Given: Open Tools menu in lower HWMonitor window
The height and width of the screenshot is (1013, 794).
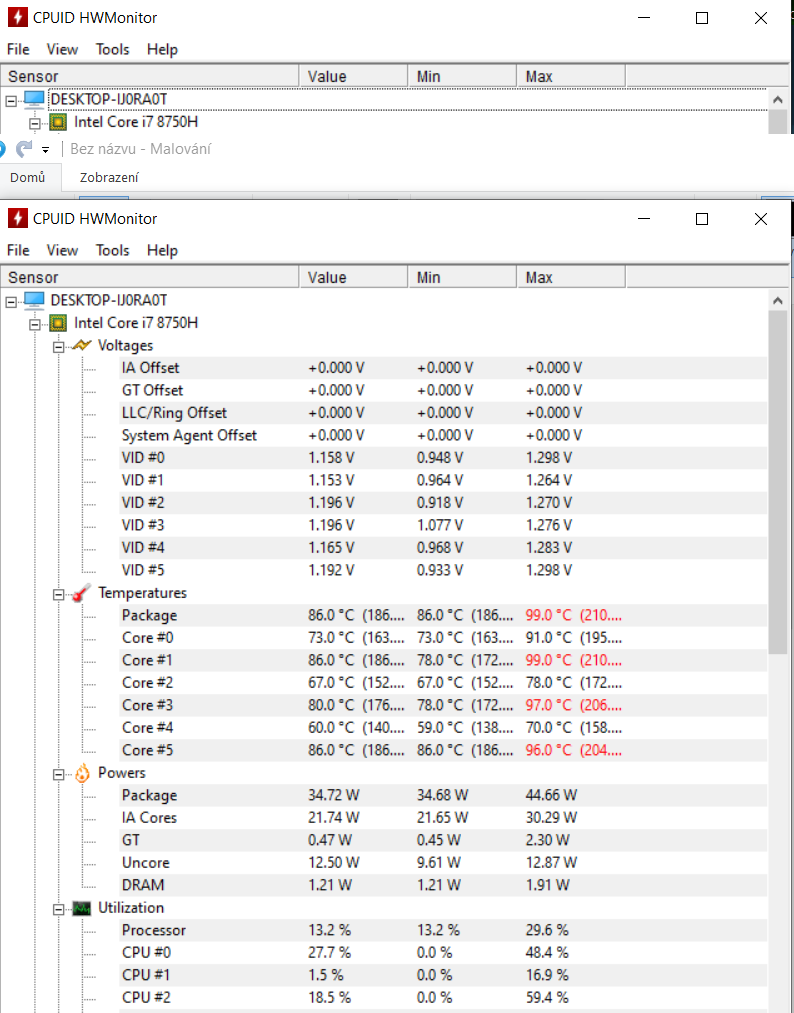Looking at the screenshot, I should pos(112,250).
